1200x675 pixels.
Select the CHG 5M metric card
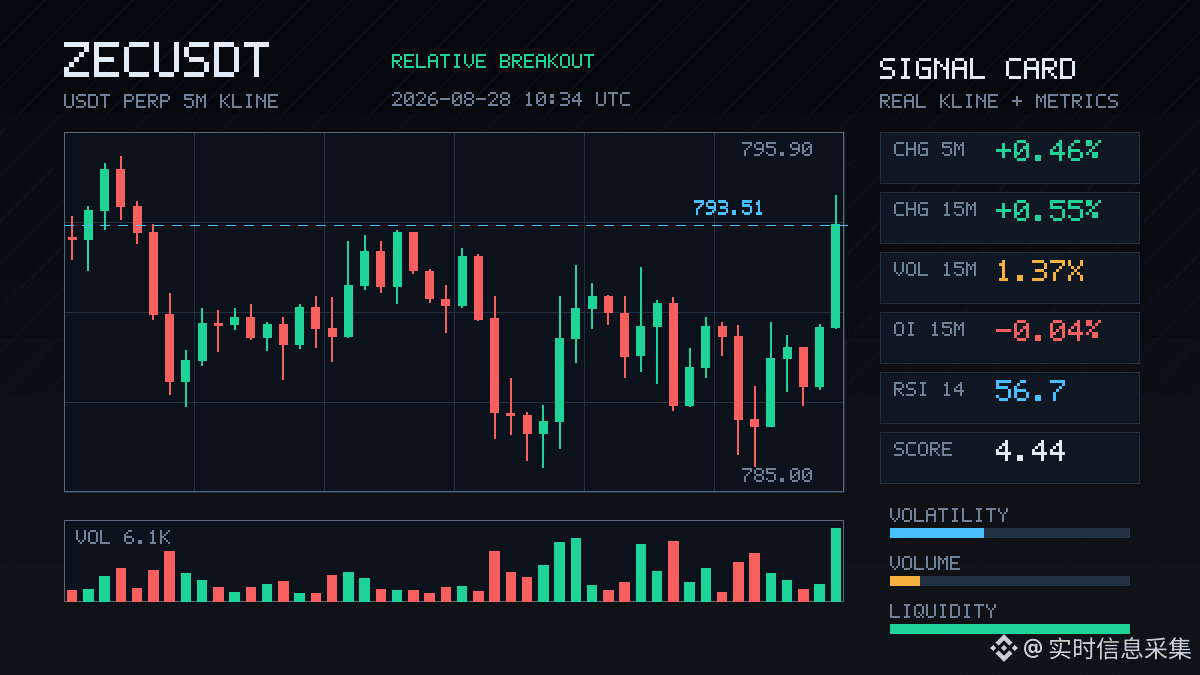click(x=1009, y=158)
